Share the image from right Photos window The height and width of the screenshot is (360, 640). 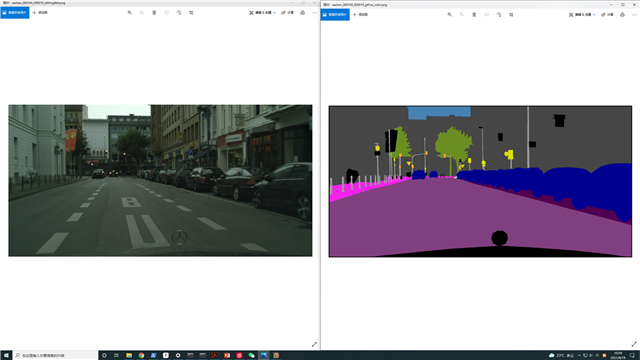(607, 15)
